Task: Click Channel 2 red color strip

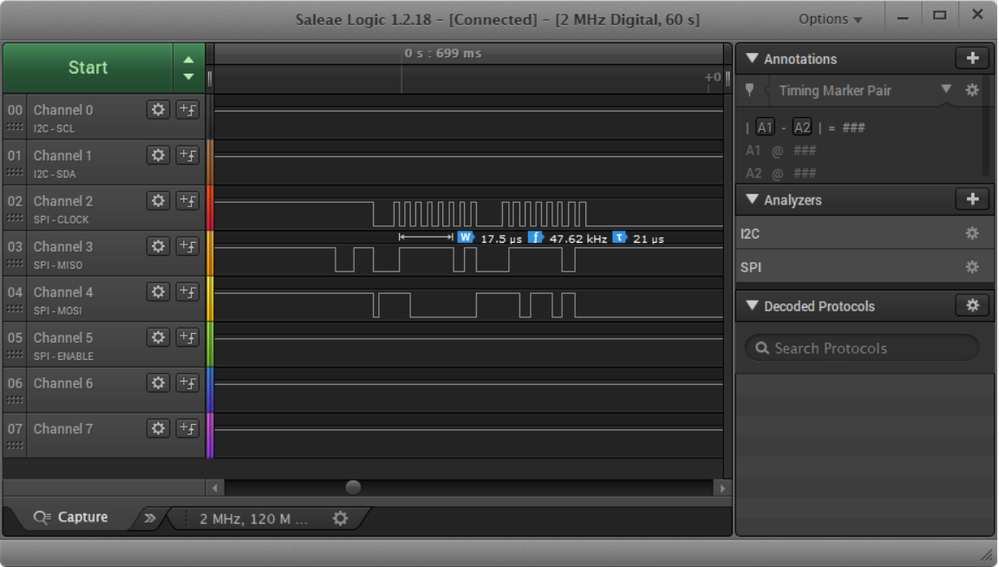Action: pyautogui.click(x=210, y=208)
